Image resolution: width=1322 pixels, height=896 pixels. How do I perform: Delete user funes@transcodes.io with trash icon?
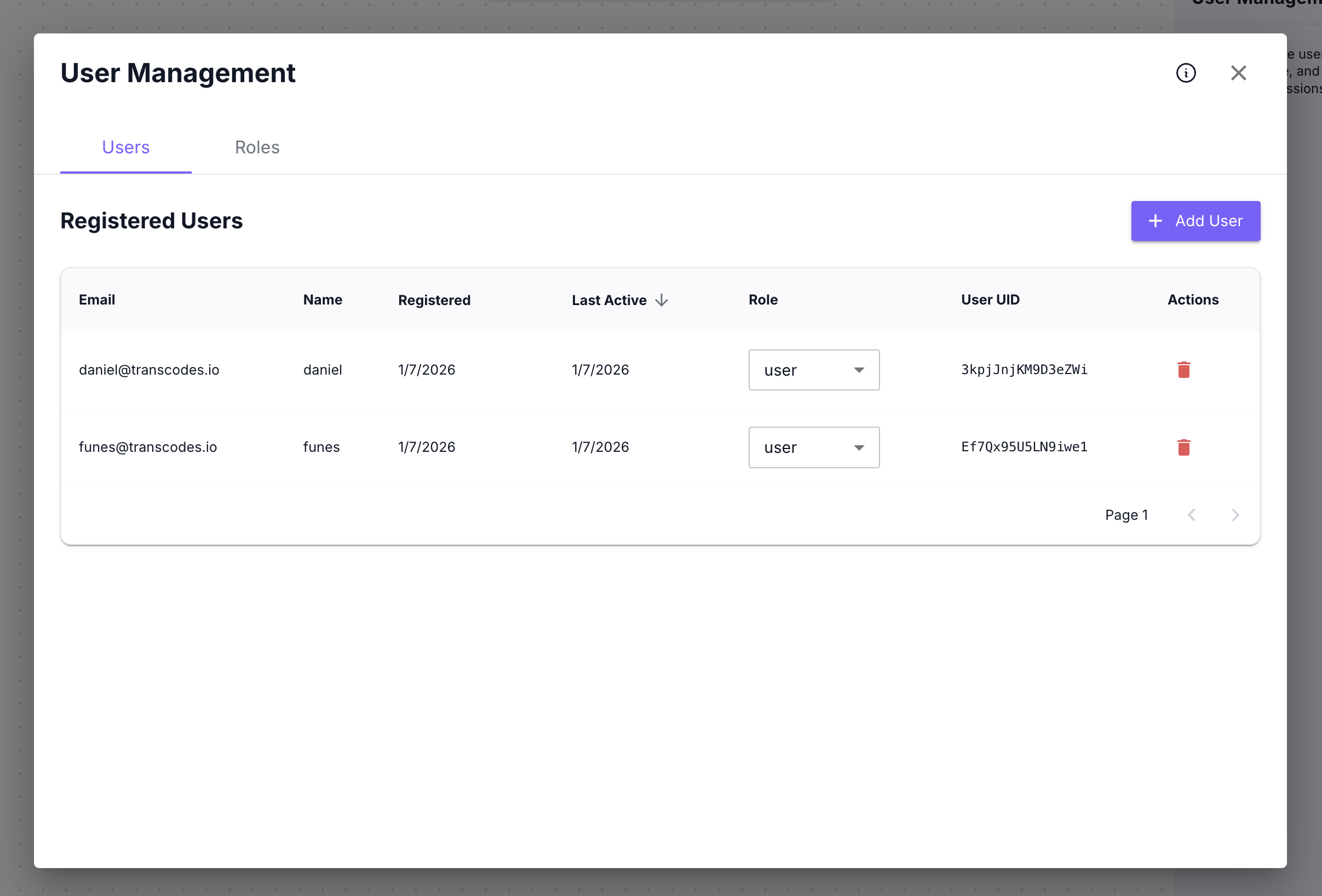1183,447
